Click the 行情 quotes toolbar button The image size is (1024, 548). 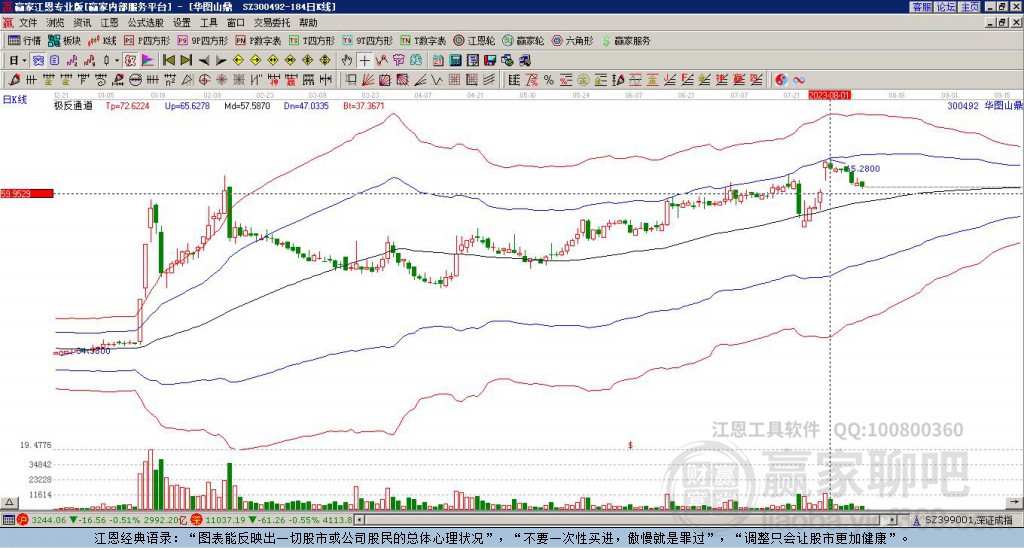point(25,40)
